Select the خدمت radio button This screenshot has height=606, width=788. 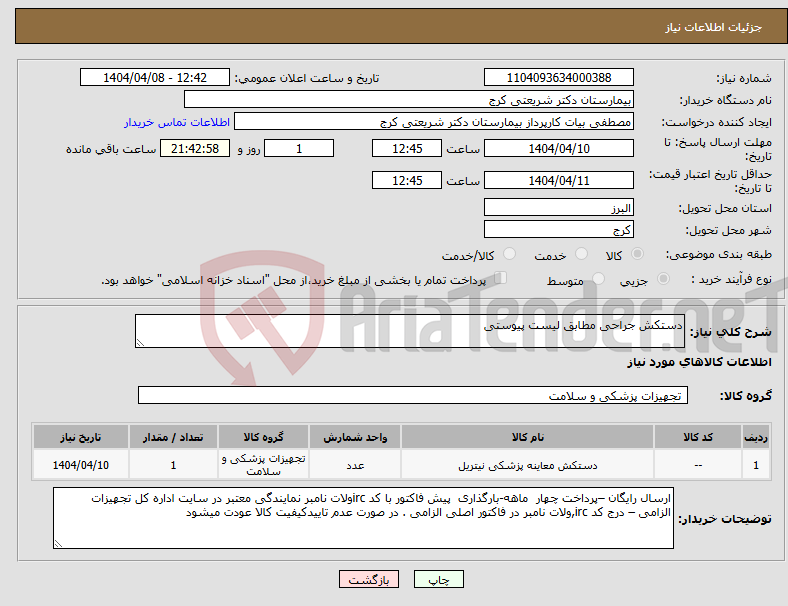click(x=581, y=254)
